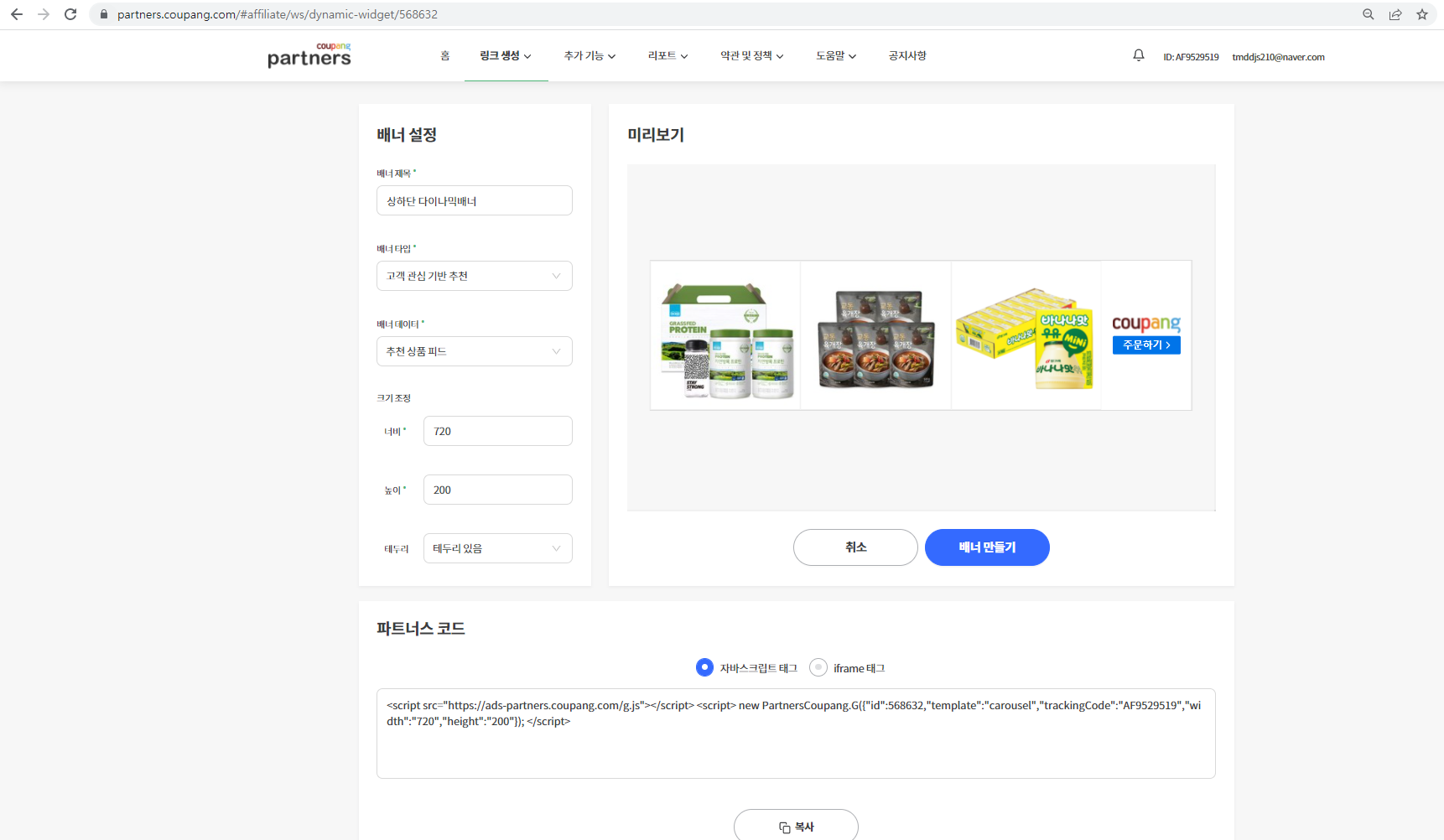Click the coupang logo in the banner preview
1444x840 pixels.
1146,323
